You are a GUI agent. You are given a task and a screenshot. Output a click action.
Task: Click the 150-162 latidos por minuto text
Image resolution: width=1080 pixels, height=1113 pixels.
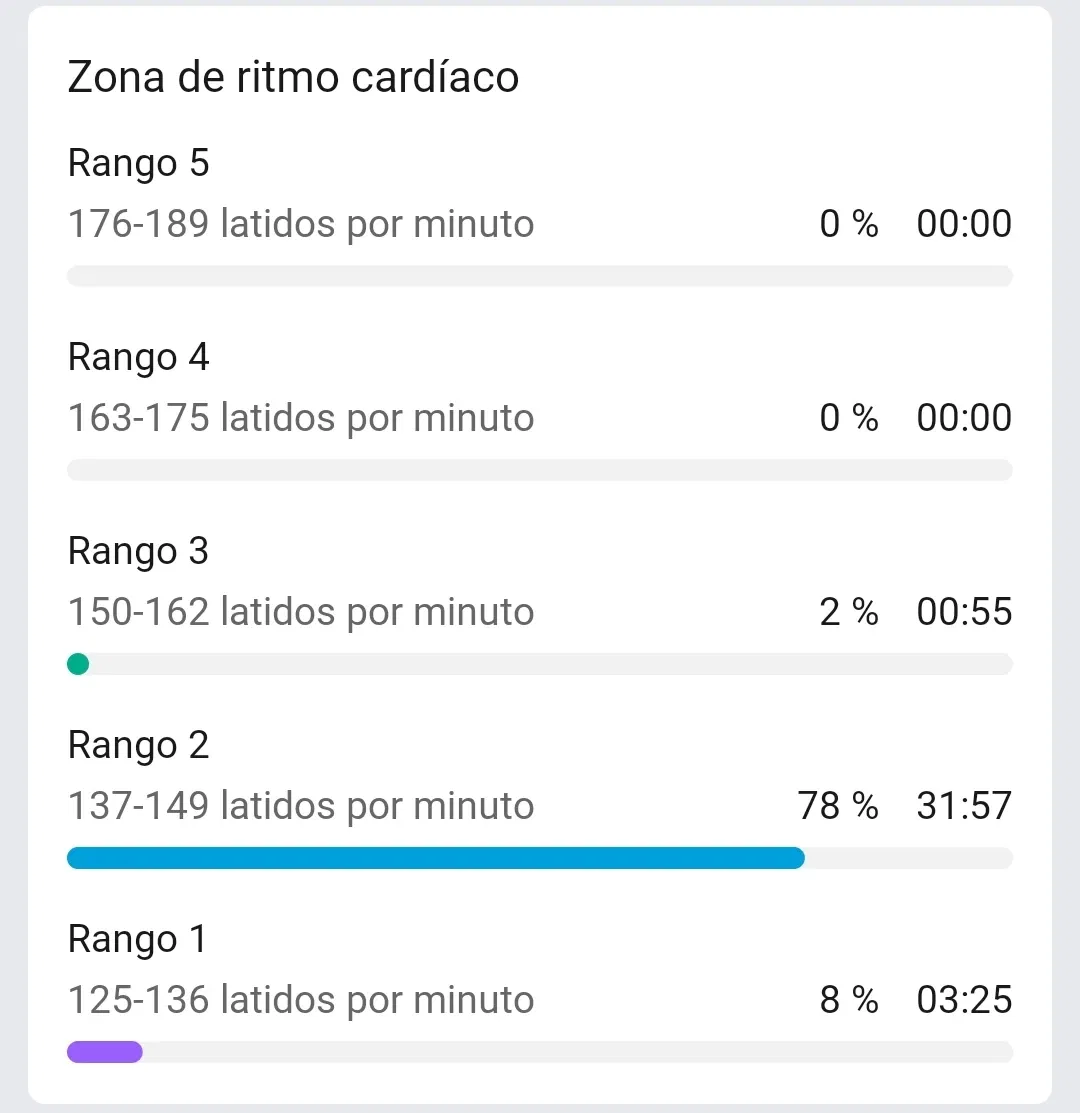pyautogui.click(x=300, y=612)
